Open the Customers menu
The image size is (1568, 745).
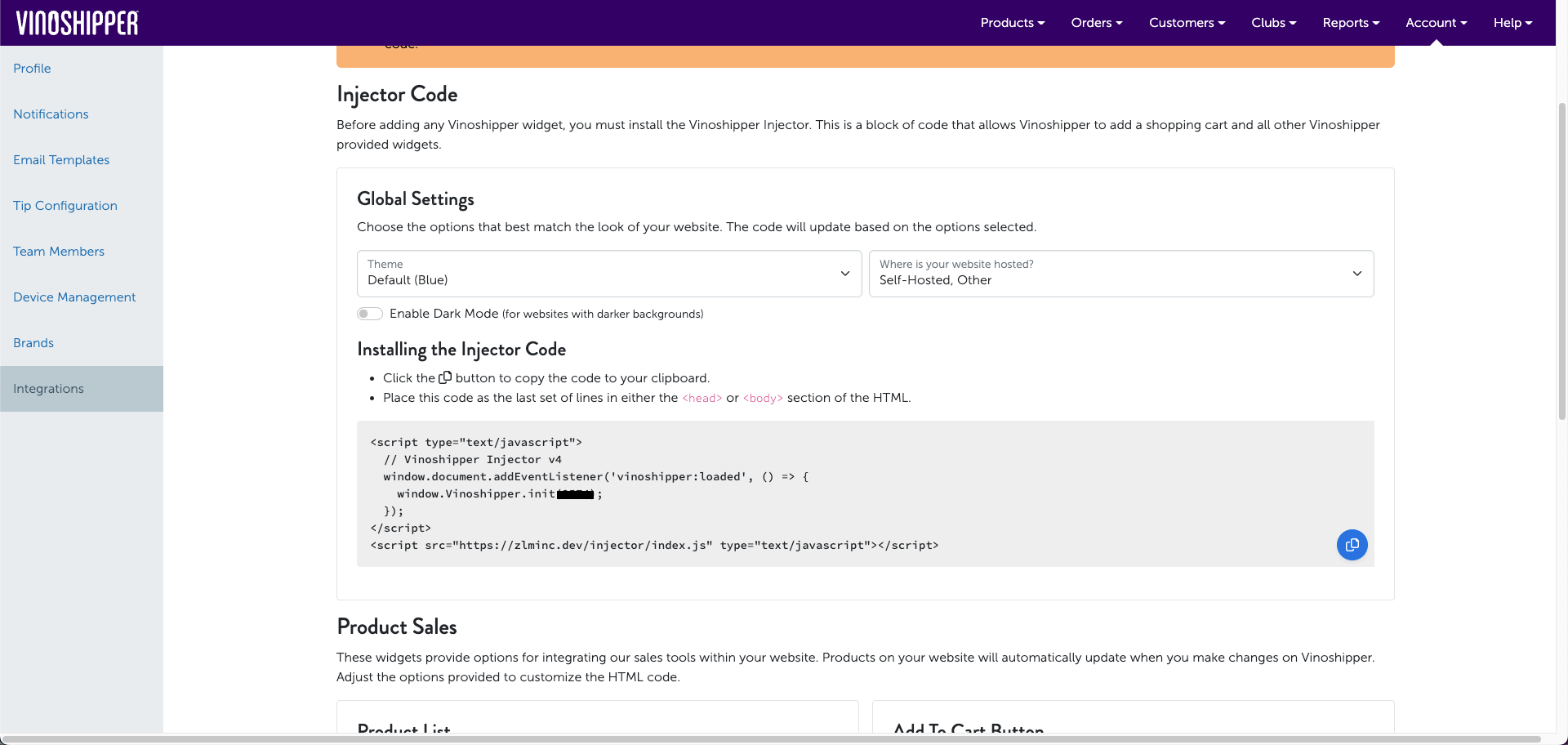click(1187, 23)
